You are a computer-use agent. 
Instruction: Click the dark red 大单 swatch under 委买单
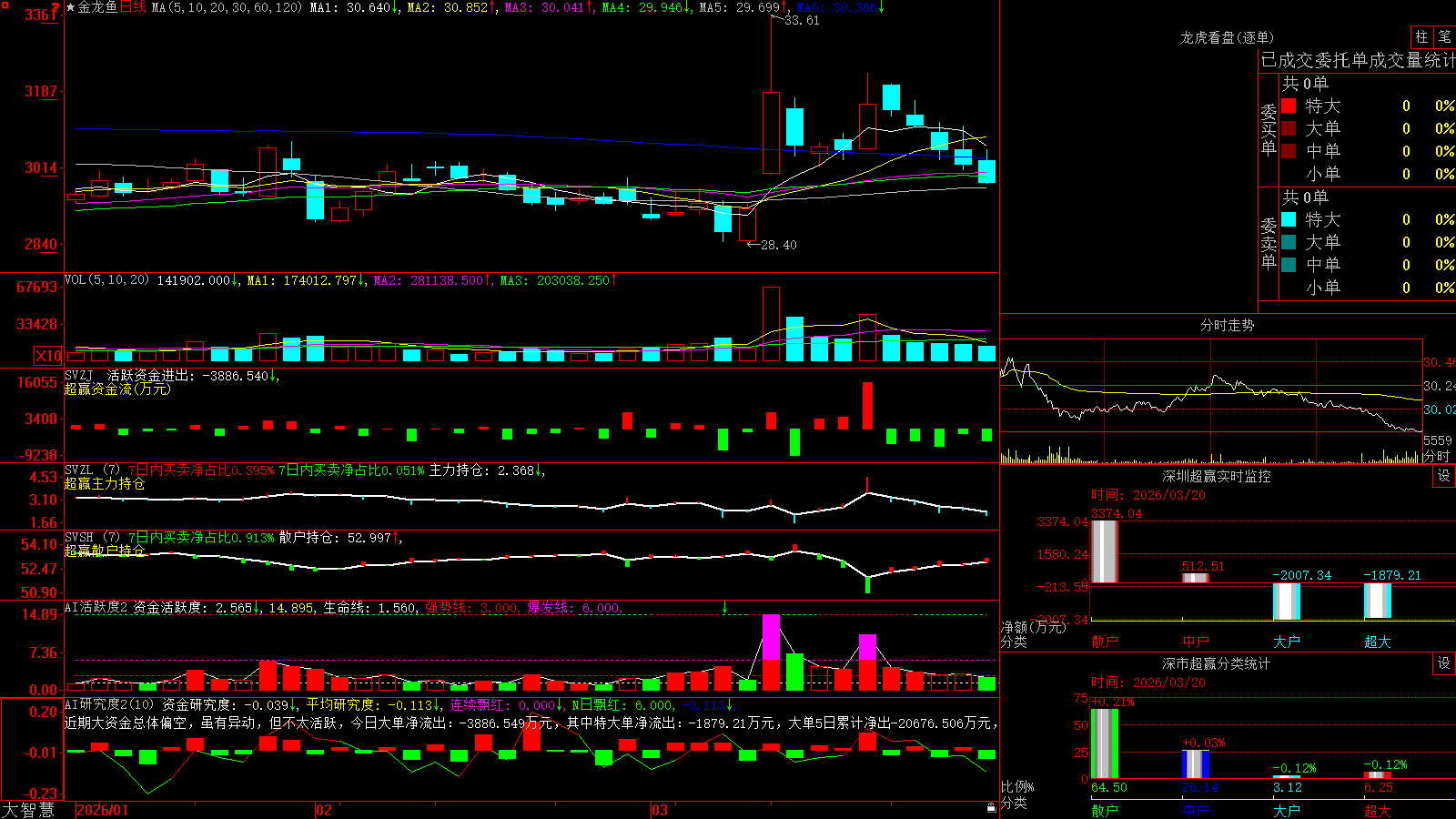[x=1289, y=128]
